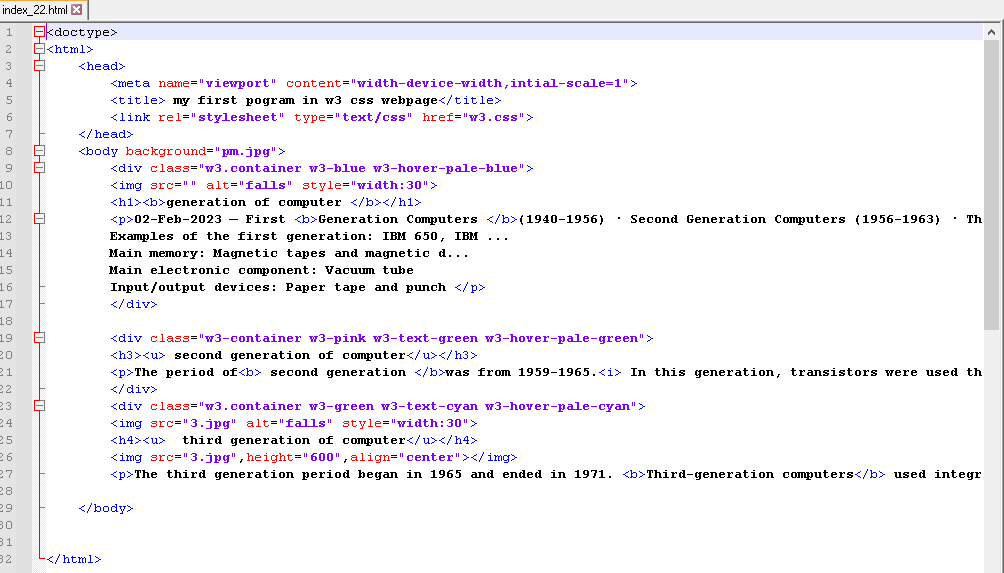Image resolution: width=1004 pixels, height=573 pixels.
Task: Collapse the w3-blue div fold on line 9
Action: pos(40,168)
